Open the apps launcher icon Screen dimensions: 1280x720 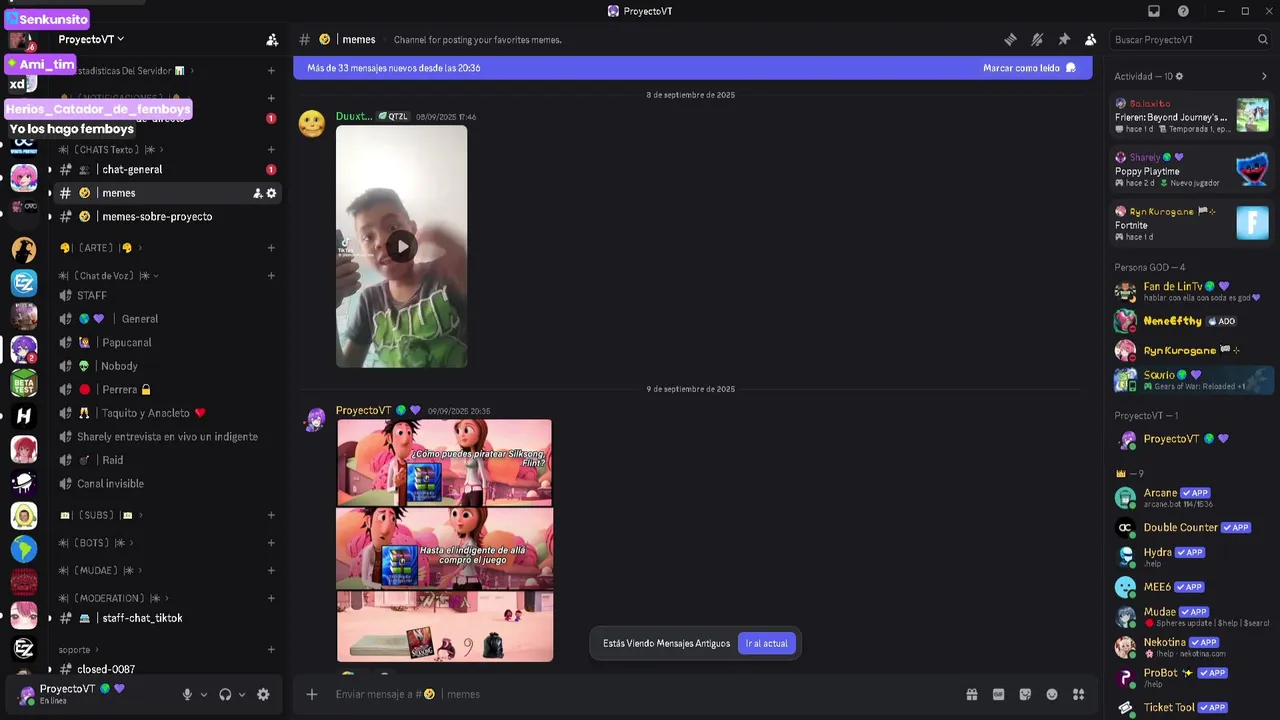coord(1078,694)
